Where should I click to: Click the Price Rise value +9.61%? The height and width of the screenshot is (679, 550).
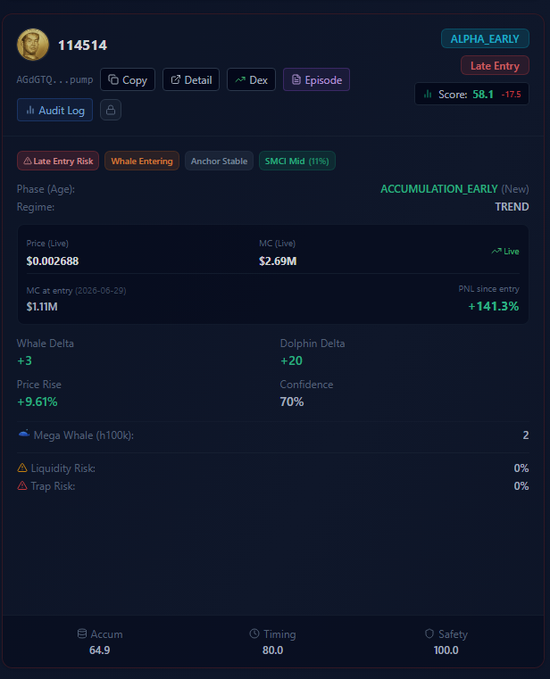coord(37,401)
